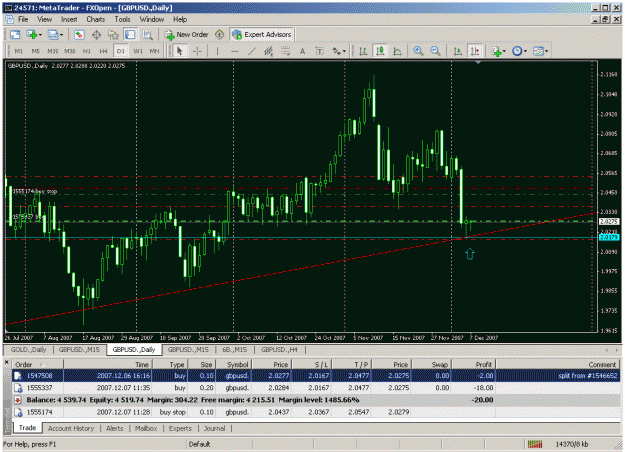This screenshot has width=625, height=452.
Task: Open the Market Watch window icon
Action: (79, 35)
